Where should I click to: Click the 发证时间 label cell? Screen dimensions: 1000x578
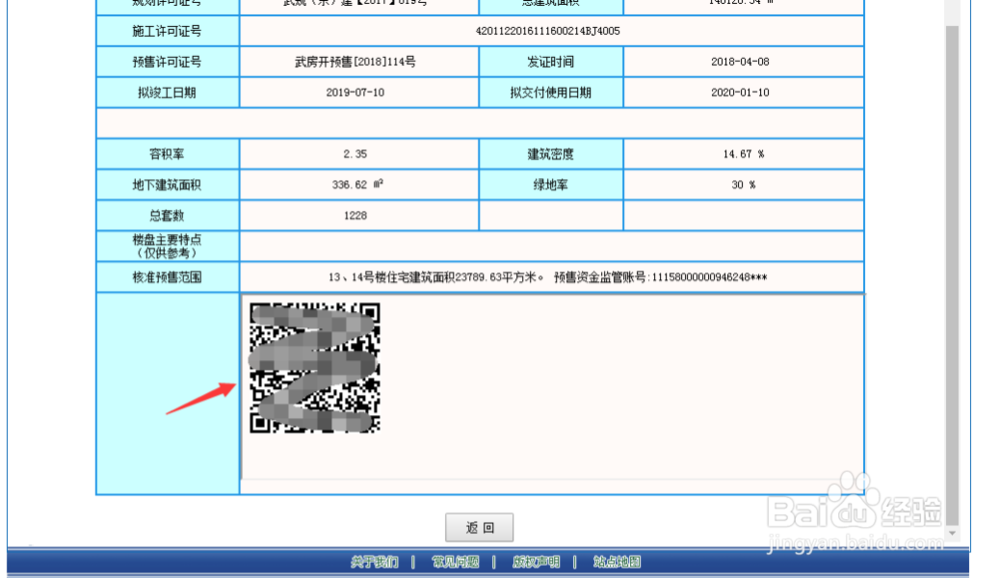click(551, 62)
